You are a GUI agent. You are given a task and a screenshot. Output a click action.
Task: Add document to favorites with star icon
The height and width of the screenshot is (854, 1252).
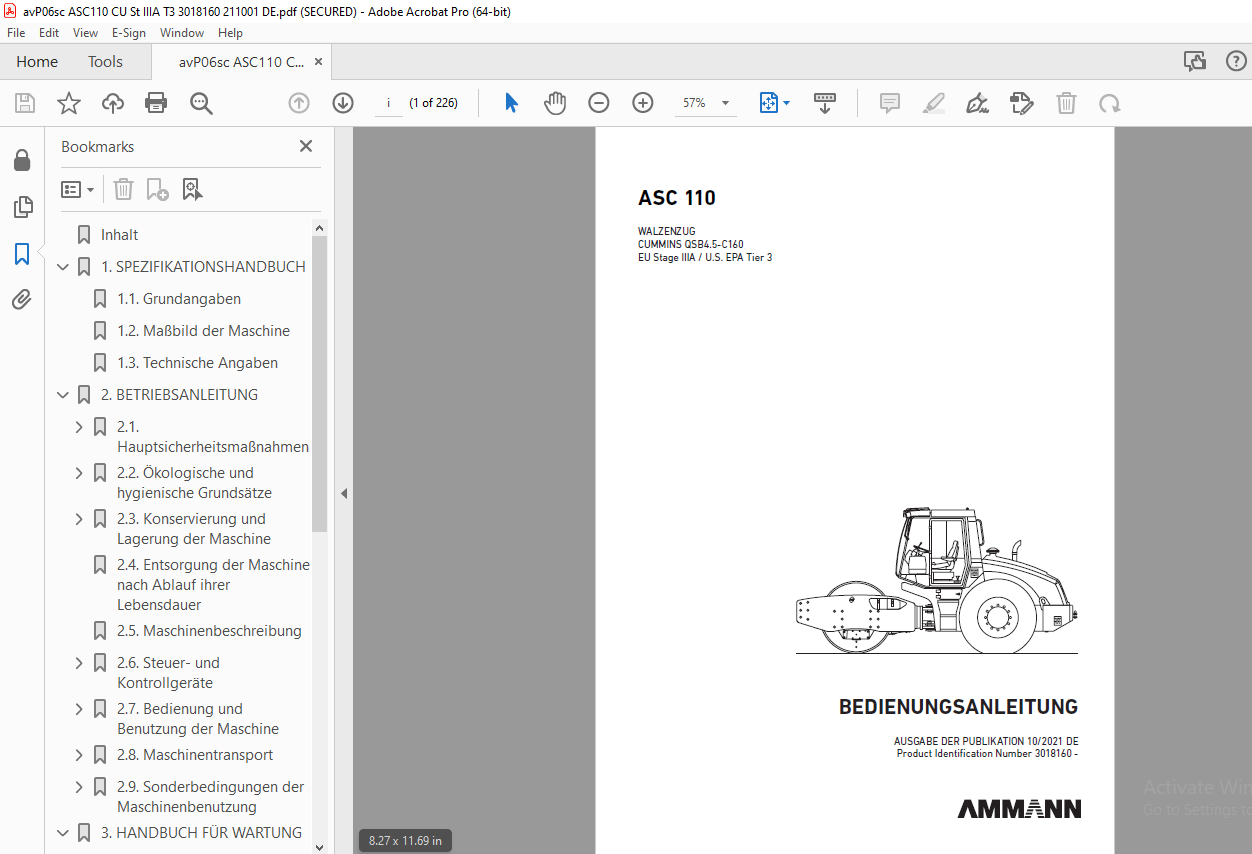(x=68, y=103)
